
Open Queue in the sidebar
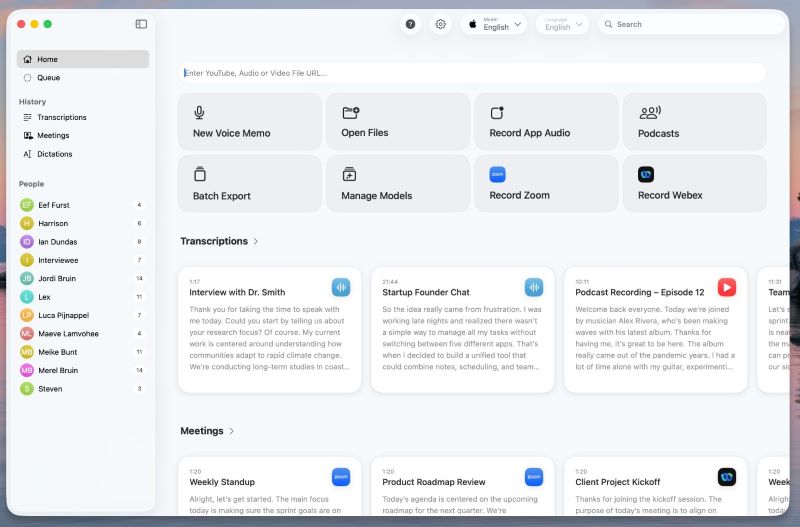(x=83, y=78)
